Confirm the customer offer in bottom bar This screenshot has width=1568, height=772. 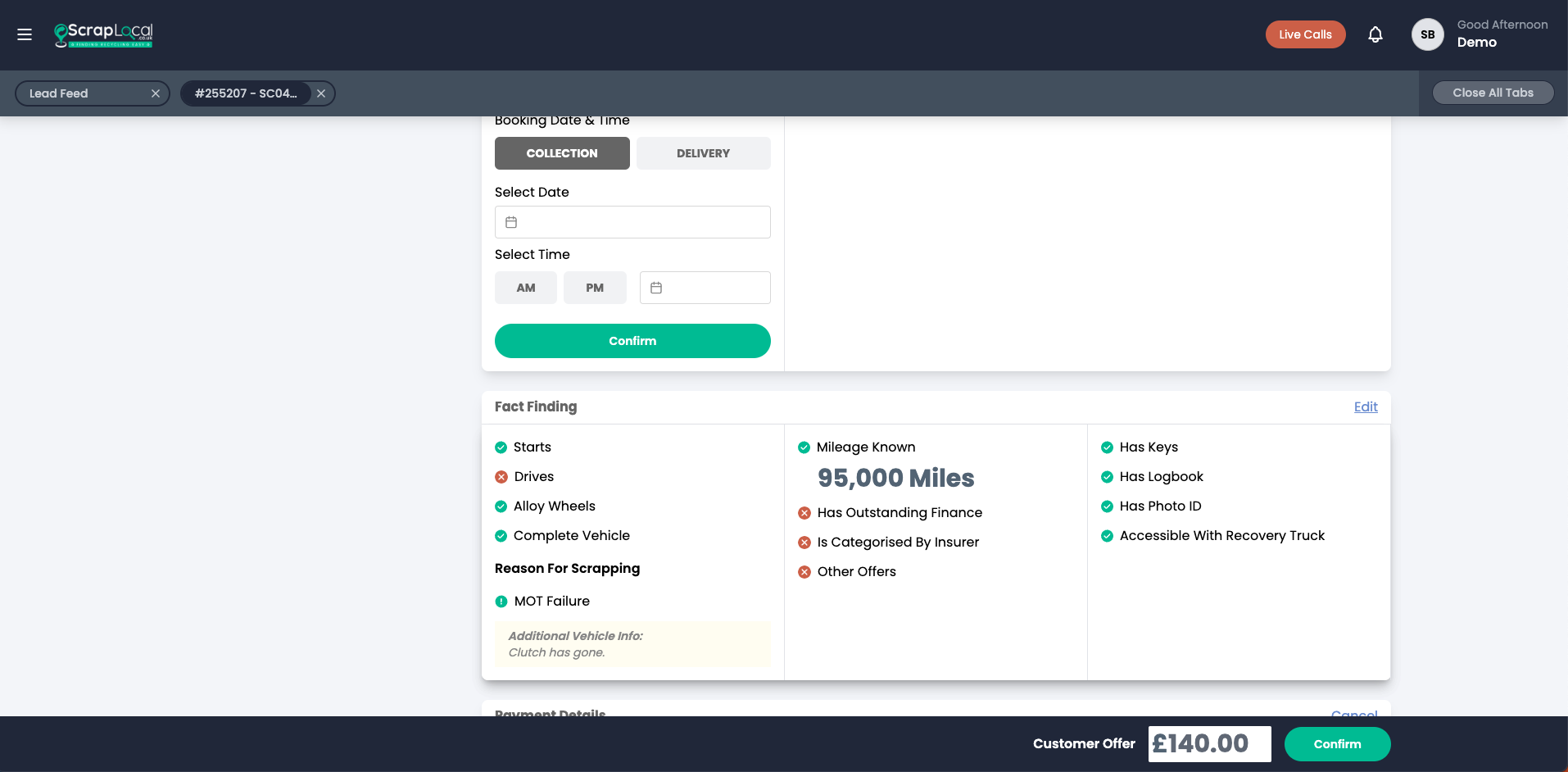(1337, 744)
